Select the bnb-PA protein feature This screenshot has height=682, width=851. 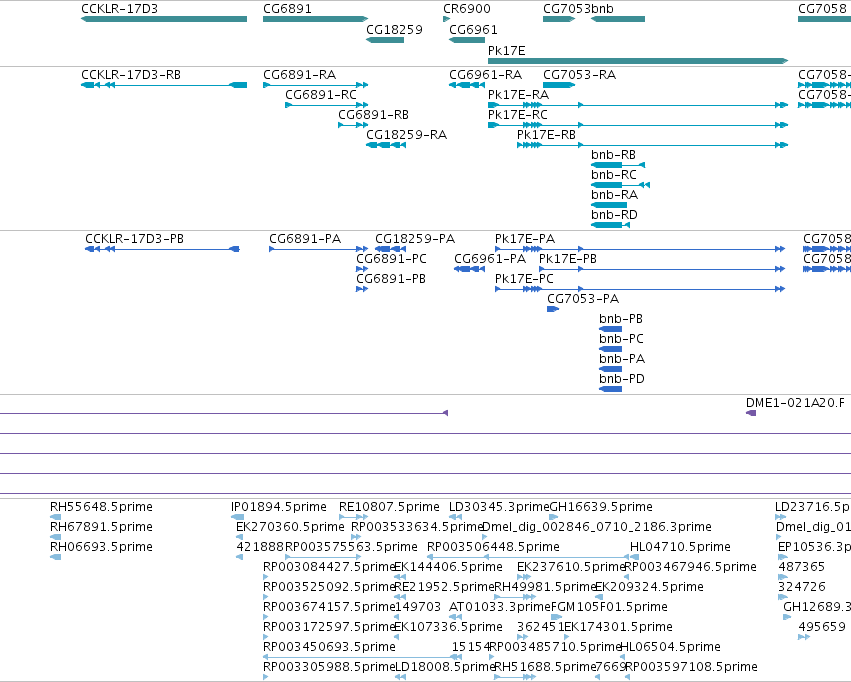611,369
